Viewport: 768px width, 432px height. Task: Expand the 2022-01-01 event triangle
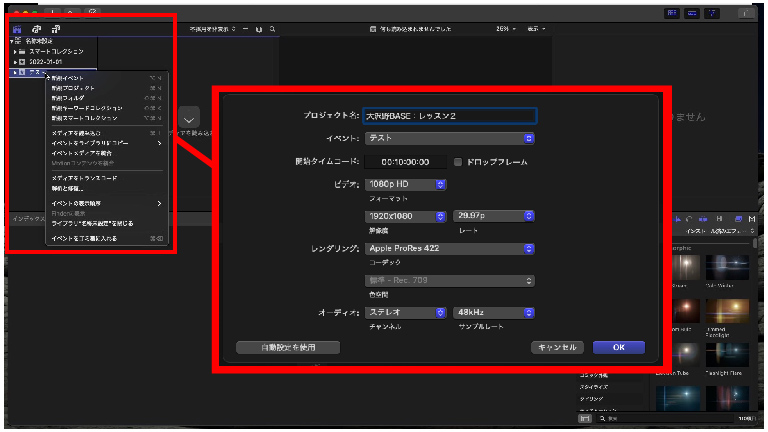pos(15,62)
